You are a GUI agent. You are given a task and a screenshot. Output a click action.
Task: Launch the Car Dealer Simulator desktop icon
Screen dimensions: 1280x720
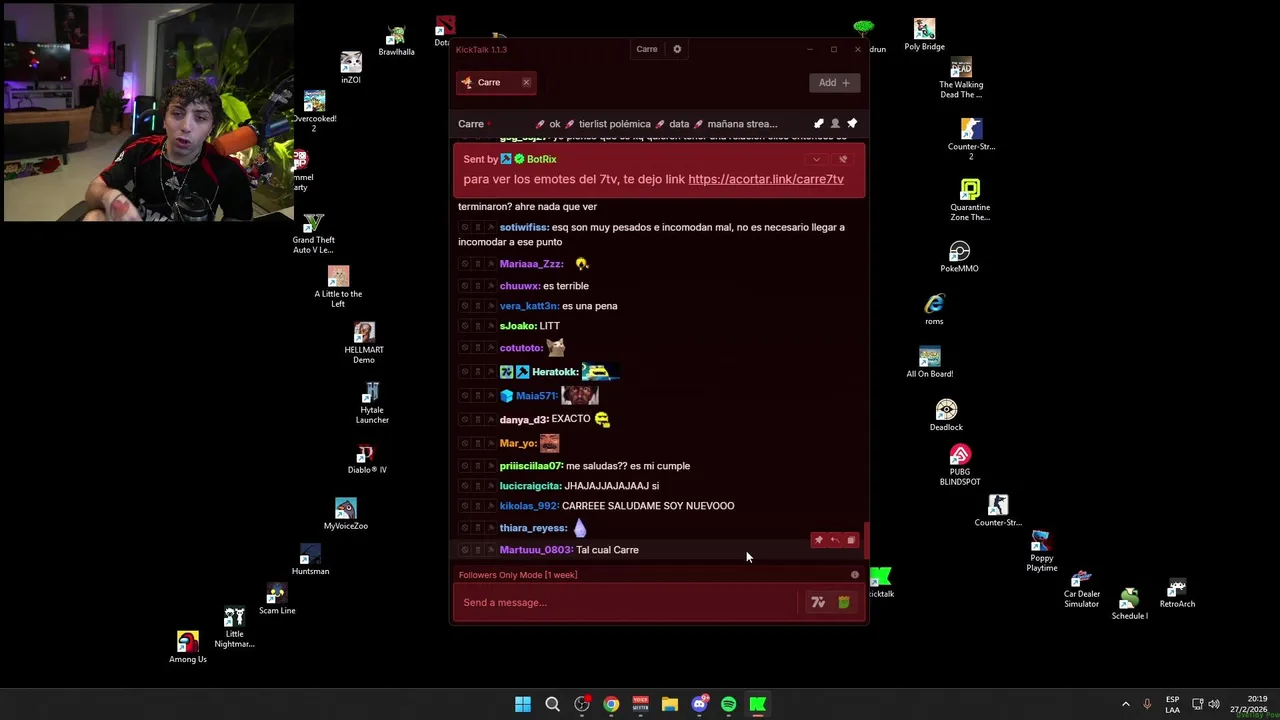[x=1081, y=590]
